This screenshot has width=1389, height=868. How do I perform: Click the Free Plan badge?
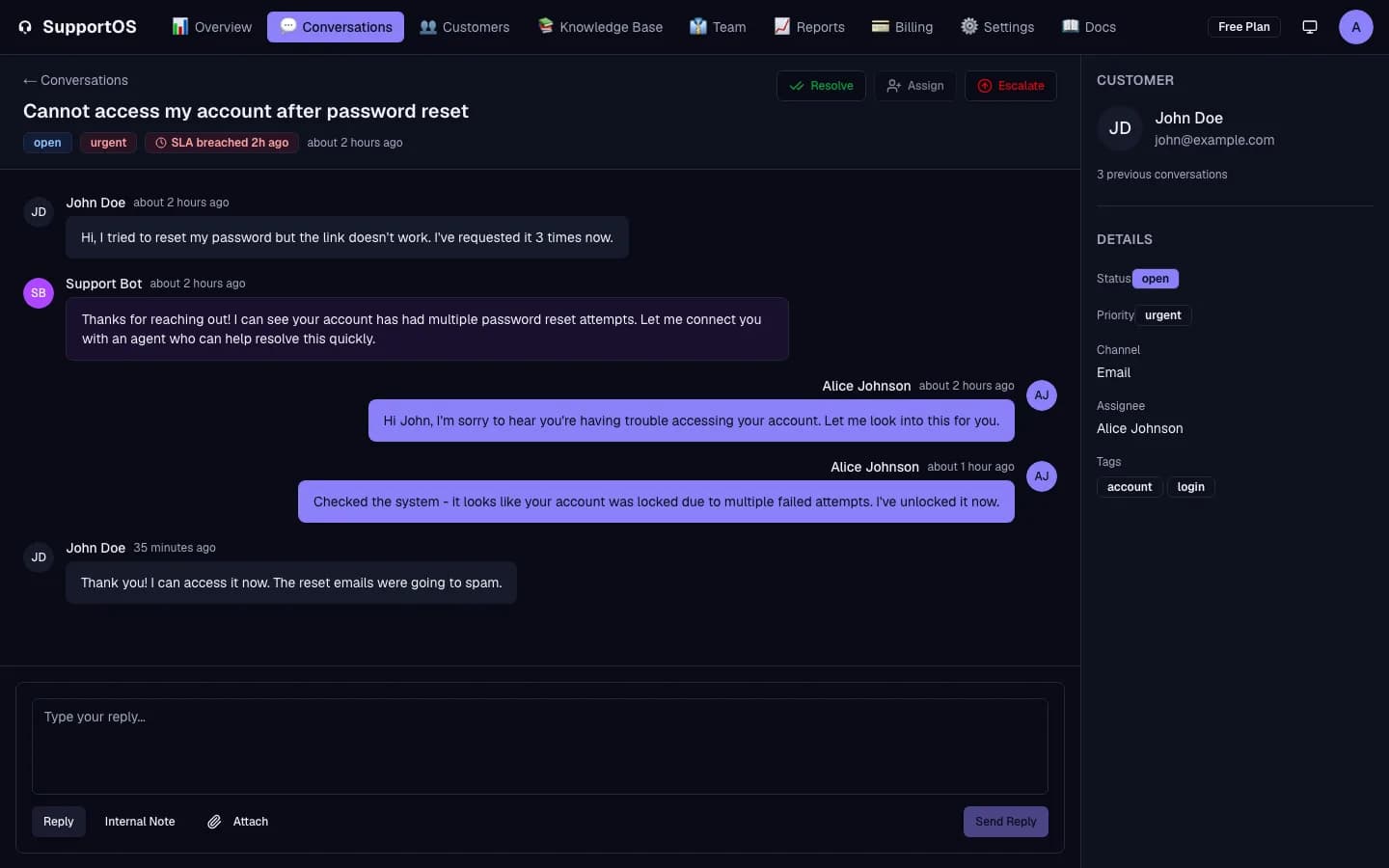1243,27
